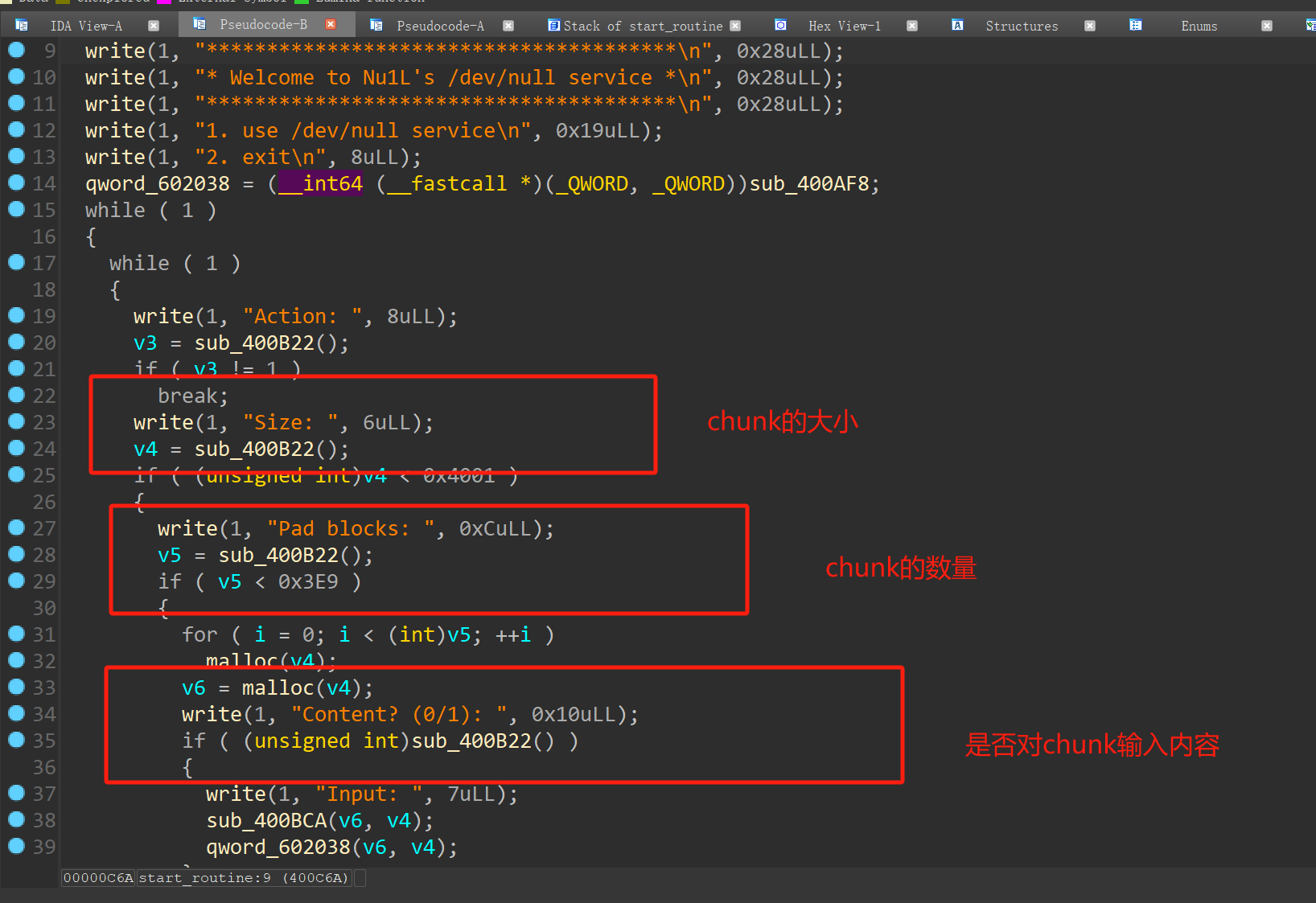1316x903 pixels.
Task: Toggle breakpoint dot on line 24
Action: coord(16,448)
